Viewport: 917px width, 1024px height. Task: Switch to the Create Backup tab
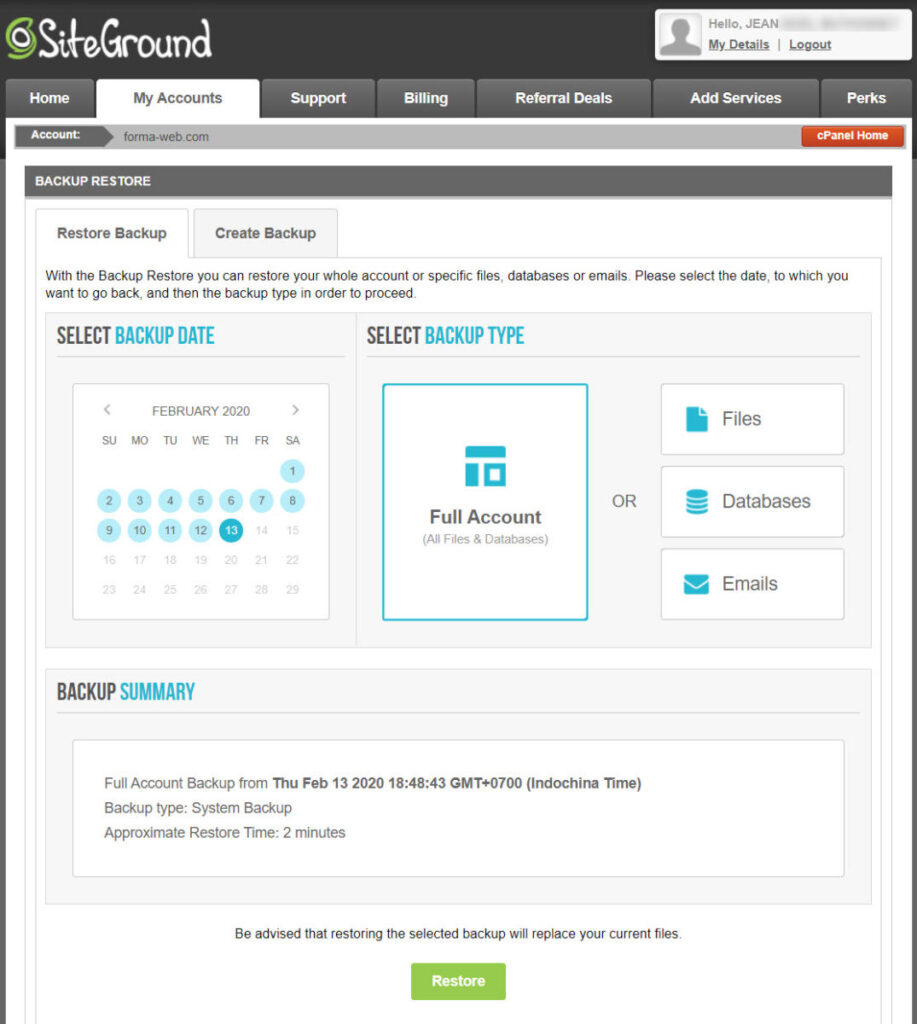tap(265, 233)
